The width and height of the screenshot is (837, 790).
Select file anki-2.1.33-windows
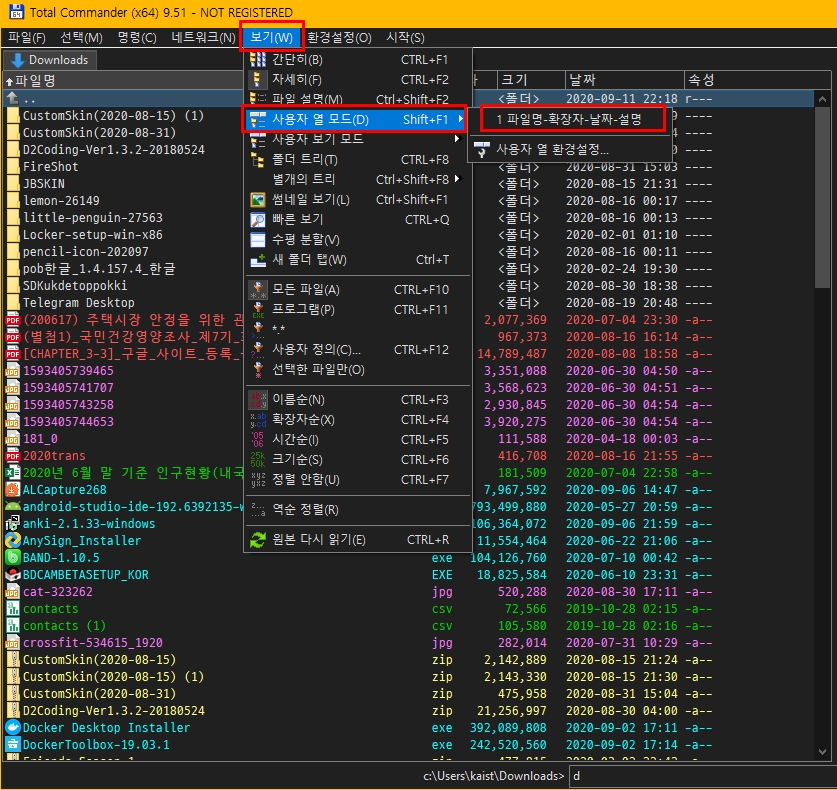point(89,524)
